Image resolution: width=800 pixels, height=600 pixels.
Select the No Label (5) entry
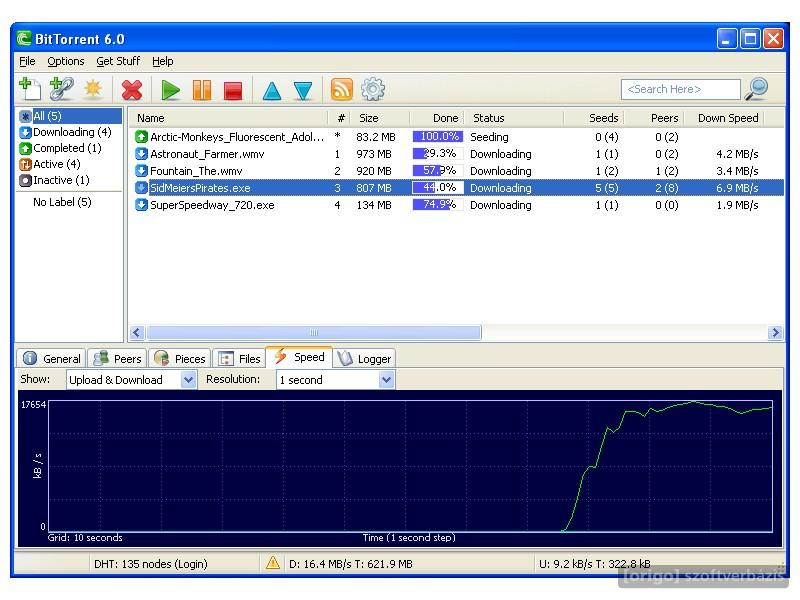[x=62, y=202]
